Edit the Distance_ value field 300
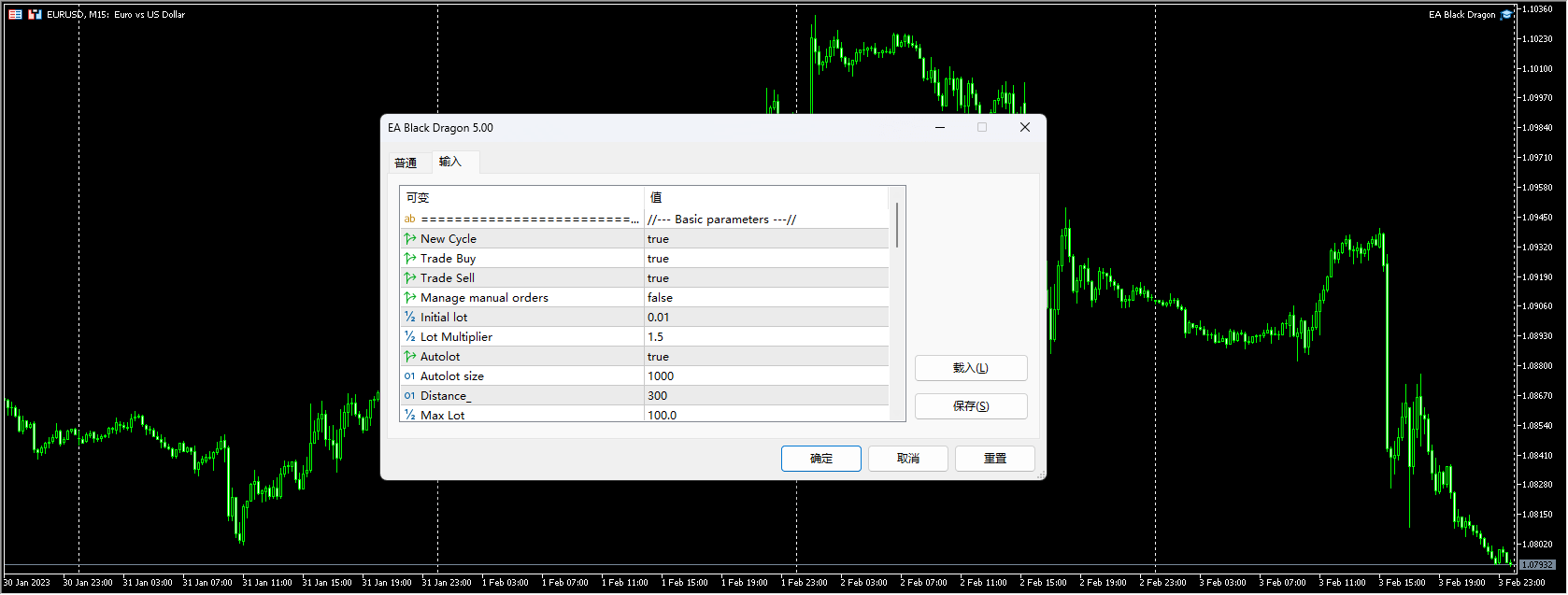1568x595 pixels. click(765, 396)
